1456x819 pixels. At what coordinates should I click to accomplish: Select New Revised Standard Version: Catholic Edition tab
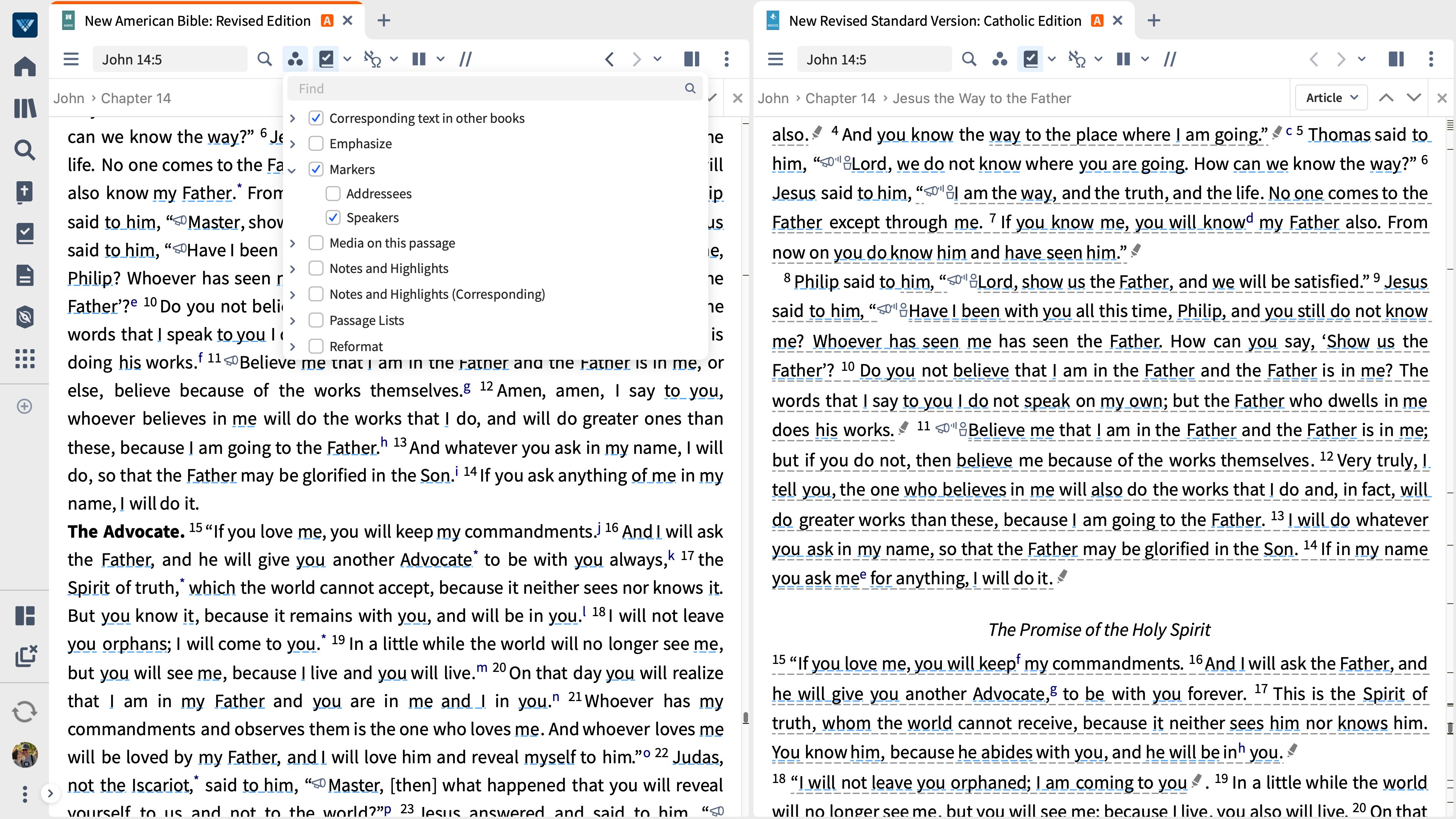coord(935,21)
